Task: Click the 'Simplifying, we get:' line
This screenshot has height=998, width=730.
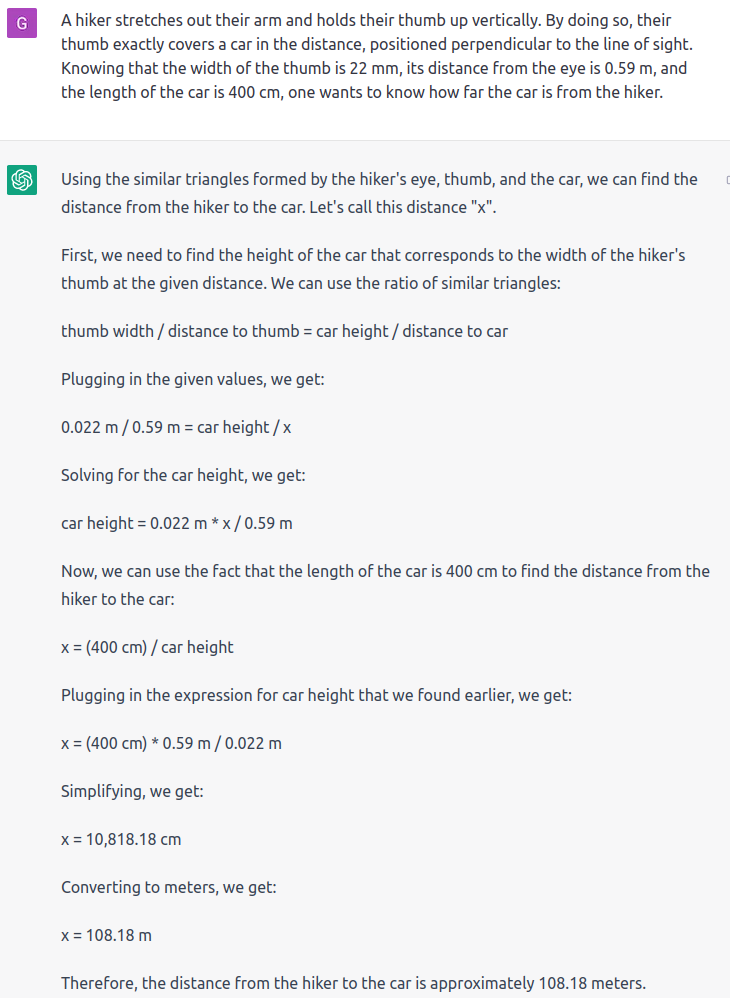Action: 132,791
